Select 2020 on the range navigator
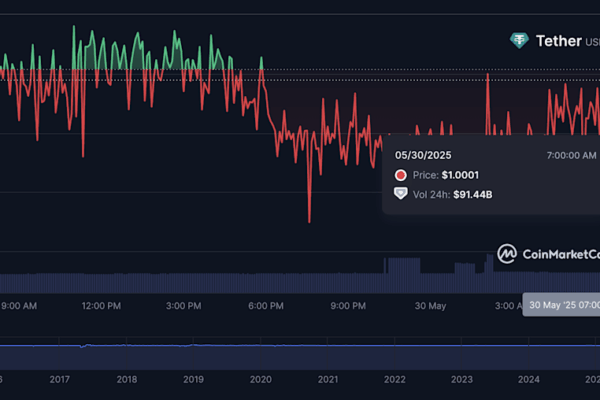Image resolution: width=600 pixels, height=400 pixels. click(x=261, y=379)
